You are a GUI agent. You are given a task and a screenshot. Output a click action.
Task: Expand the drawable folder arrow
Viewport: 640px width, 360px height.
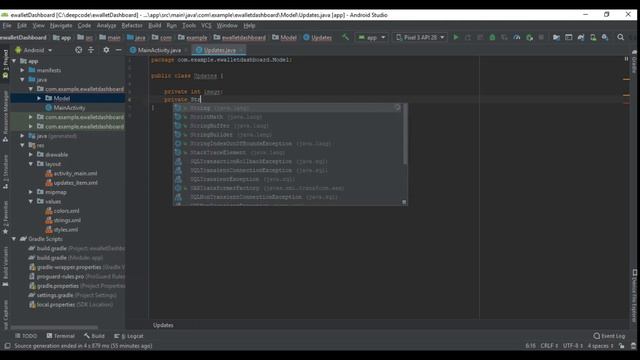(31, 155)
